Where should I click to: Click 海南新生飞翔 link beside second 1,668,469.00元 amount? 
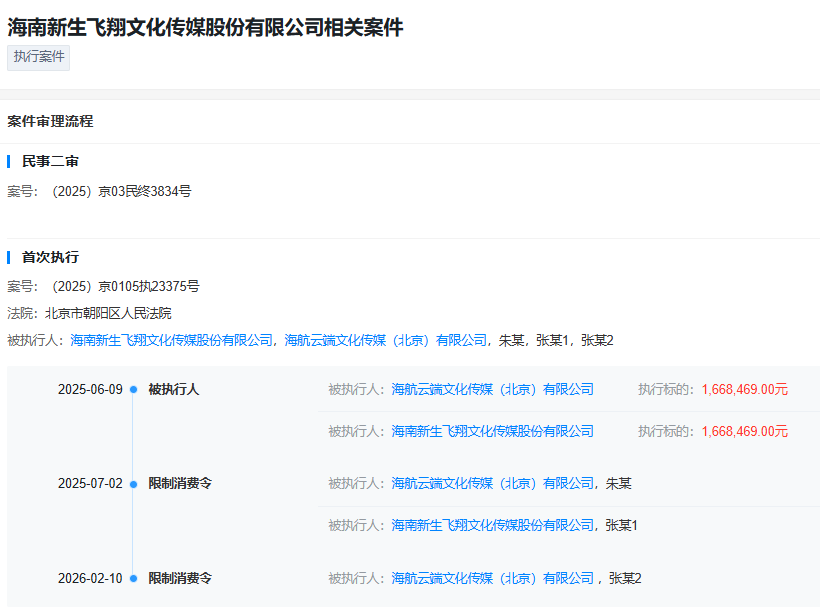pos(493,431)
